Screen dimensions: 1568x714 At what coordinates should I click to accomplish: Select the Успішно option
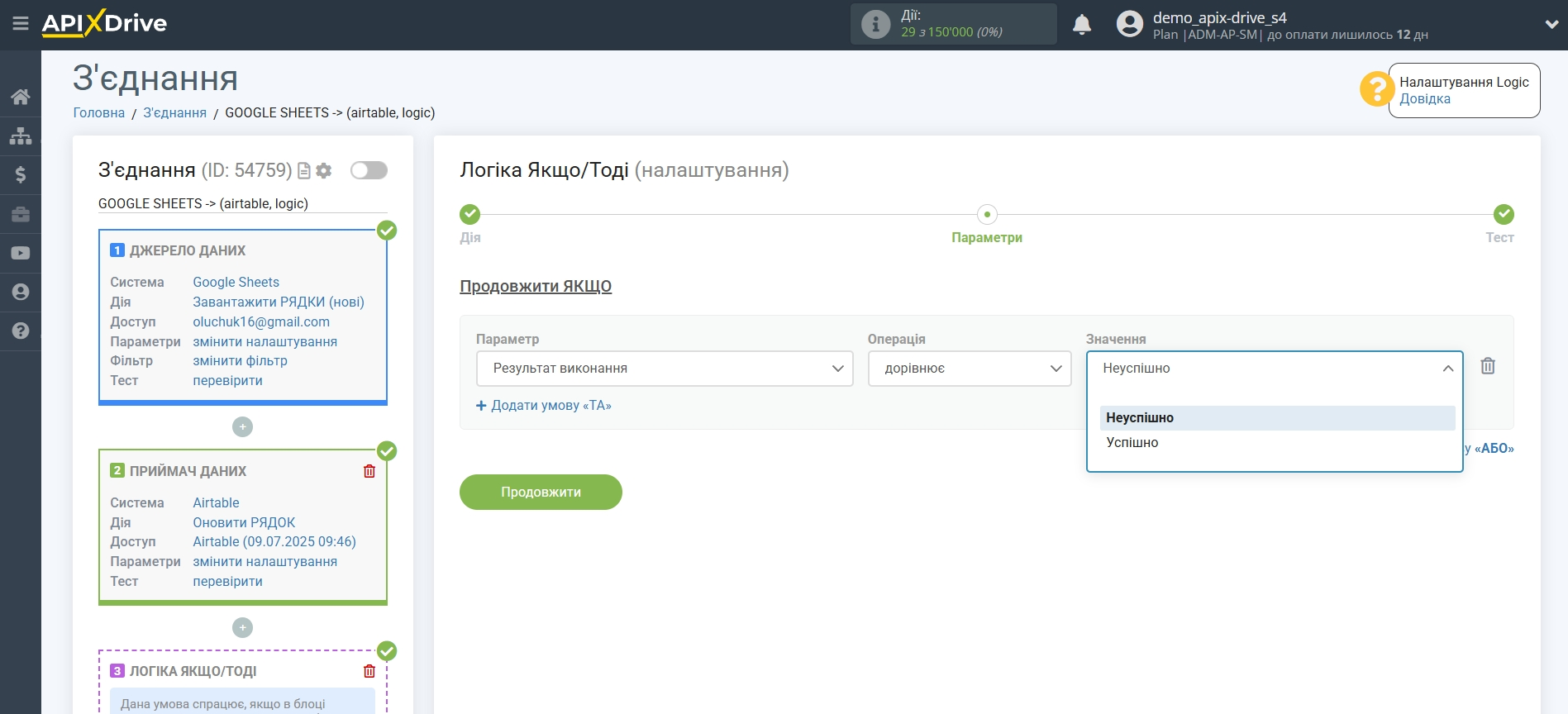(x=1277, y=443)
